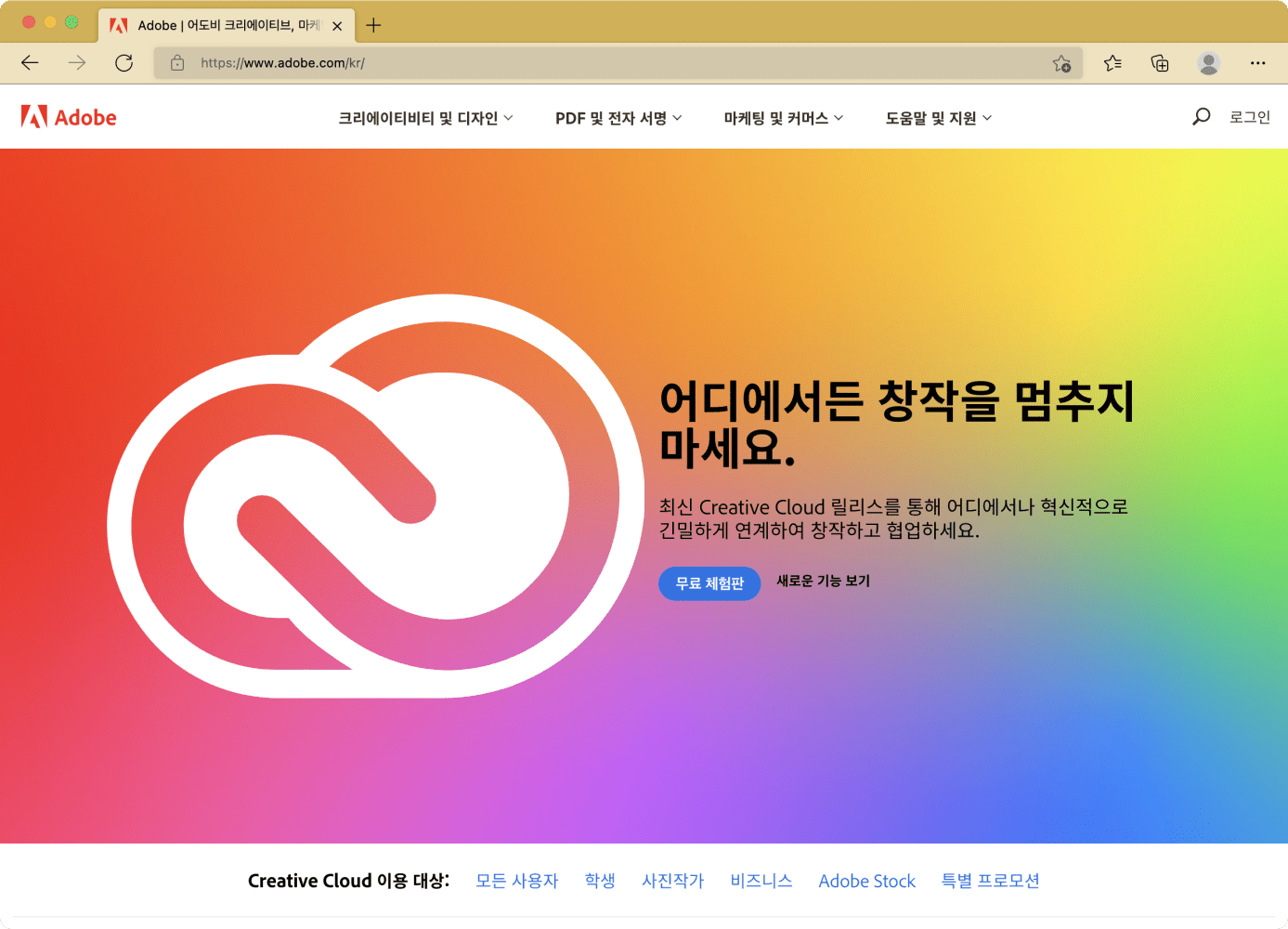Select the Adobe tab in tab strip
Viewport: 1288px width, 929px height.
[226, 25]
